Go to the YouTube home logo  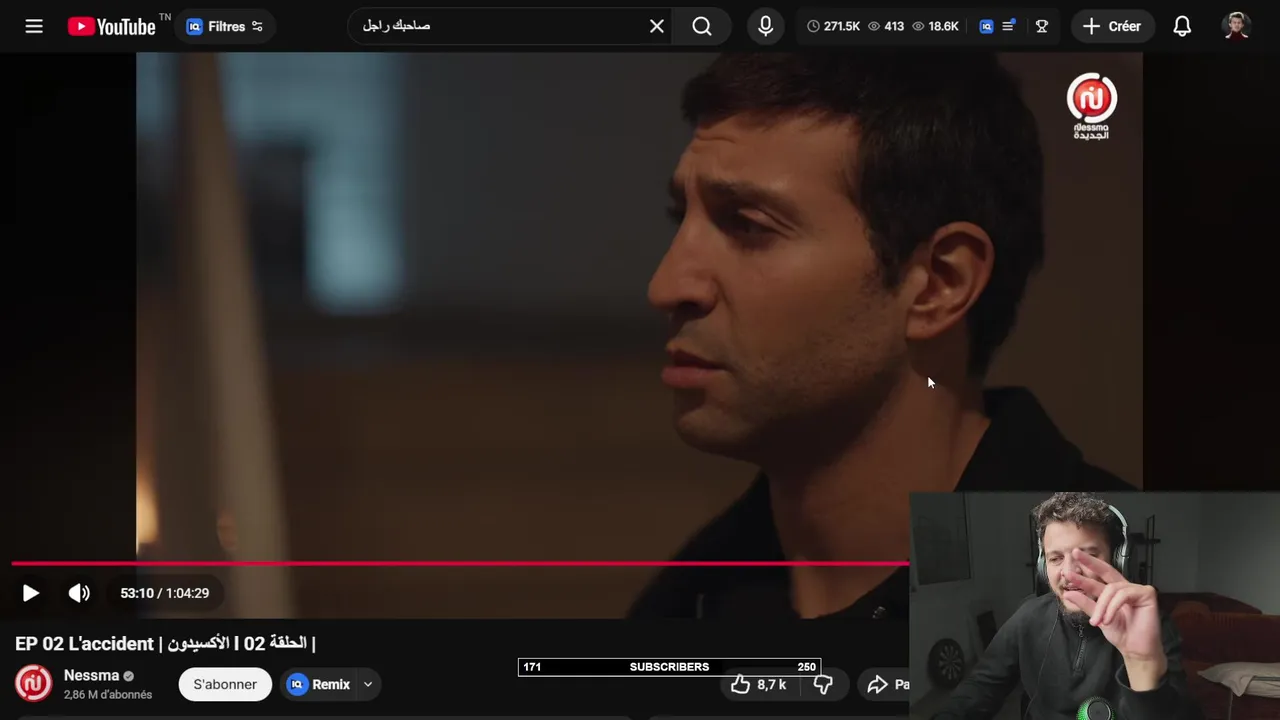[112, 26]
